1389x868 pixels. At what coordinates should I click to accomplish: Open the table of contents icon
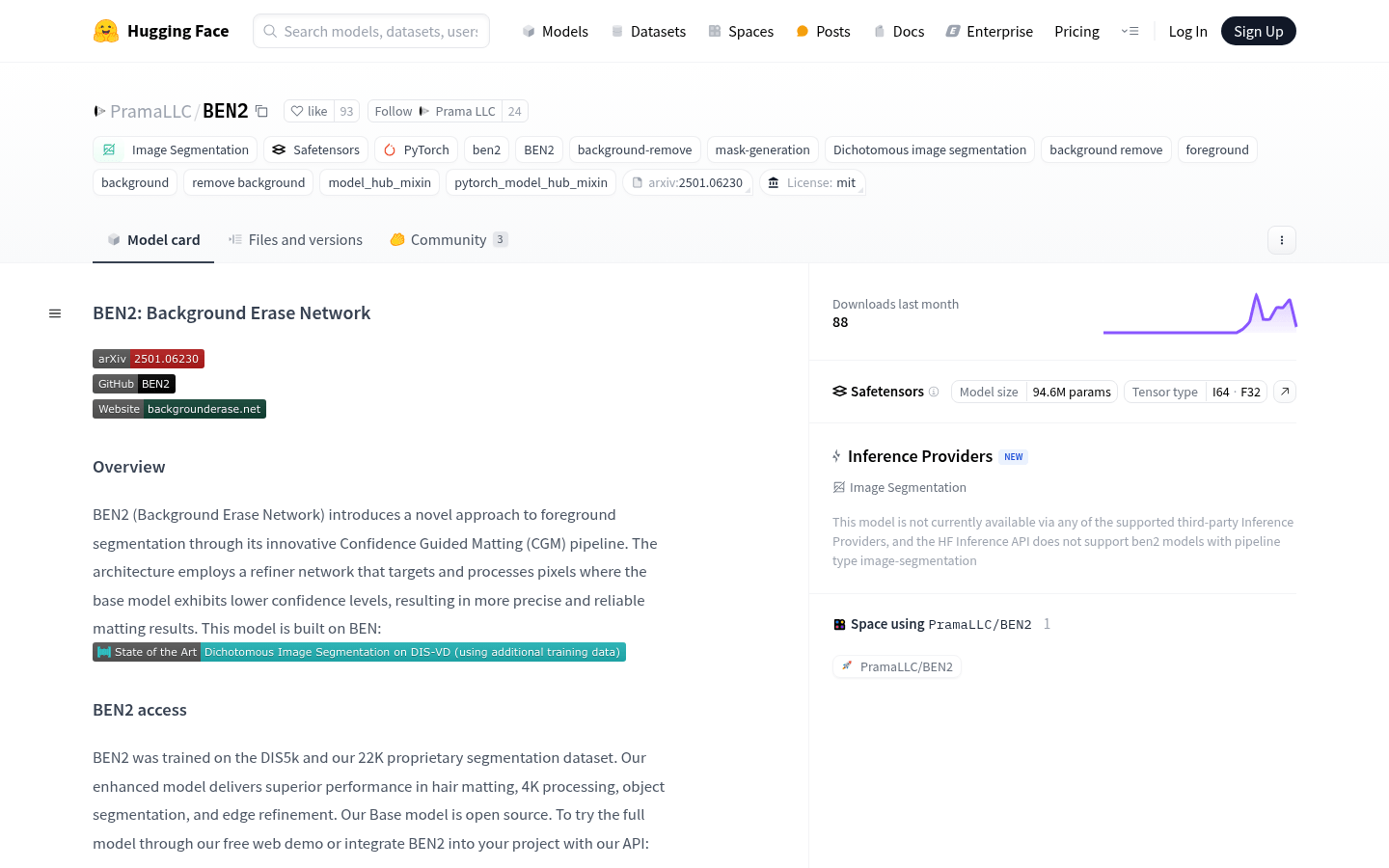55,313
